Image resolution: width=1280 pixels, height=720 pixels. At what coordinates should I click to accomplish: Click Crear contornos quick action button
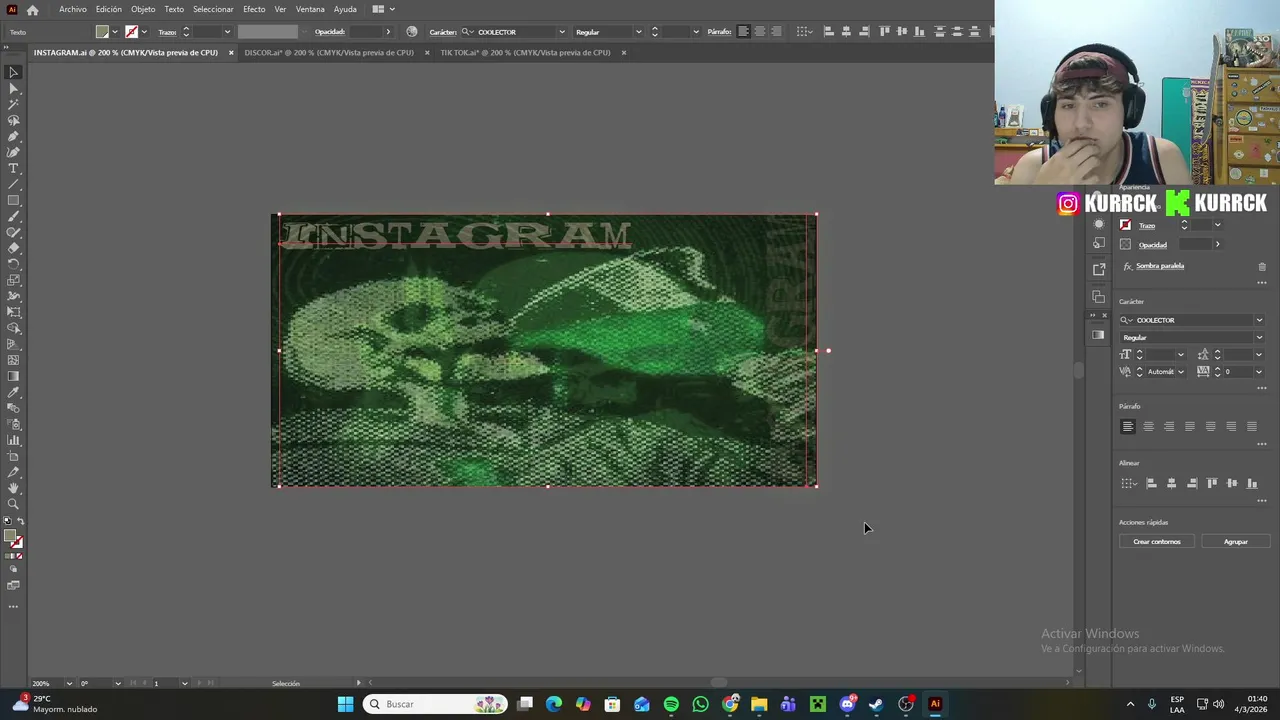(x=1157, y=542)
